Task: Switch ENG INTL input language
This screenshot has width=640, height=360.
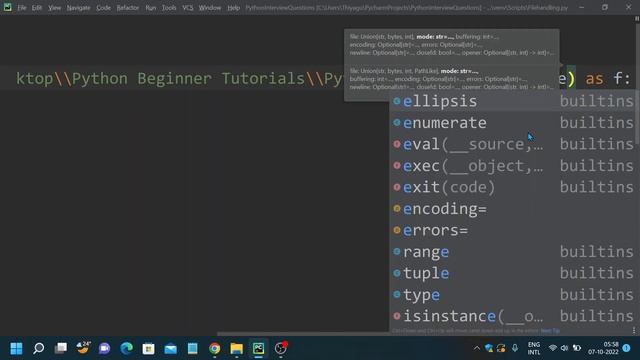Action: (x=534, y=349)
